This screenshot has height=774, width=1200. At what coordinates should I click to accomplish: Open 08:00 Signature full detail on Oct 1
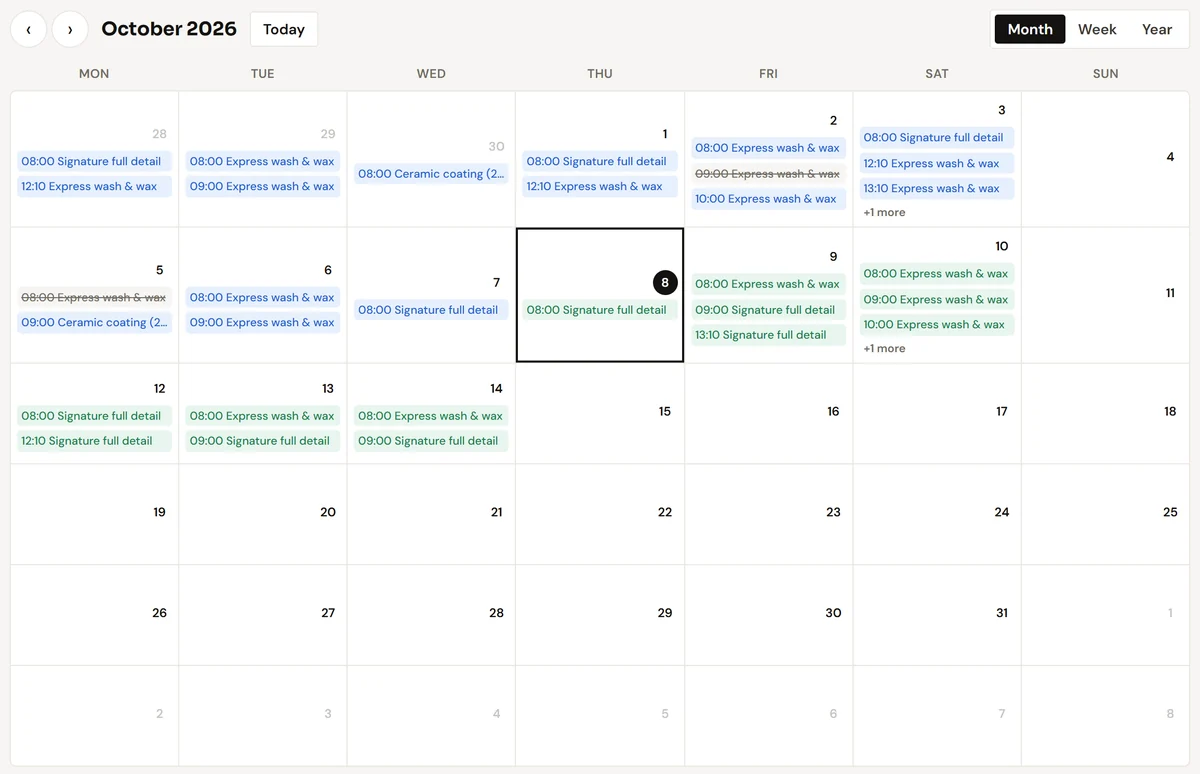[x=600, y=161]
